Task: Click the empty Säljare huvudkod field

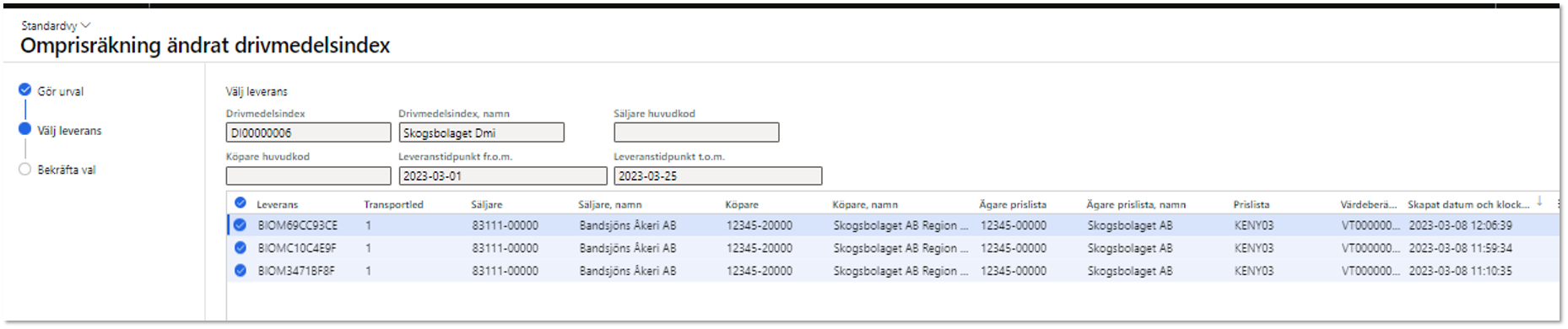Action: [696, 132]
